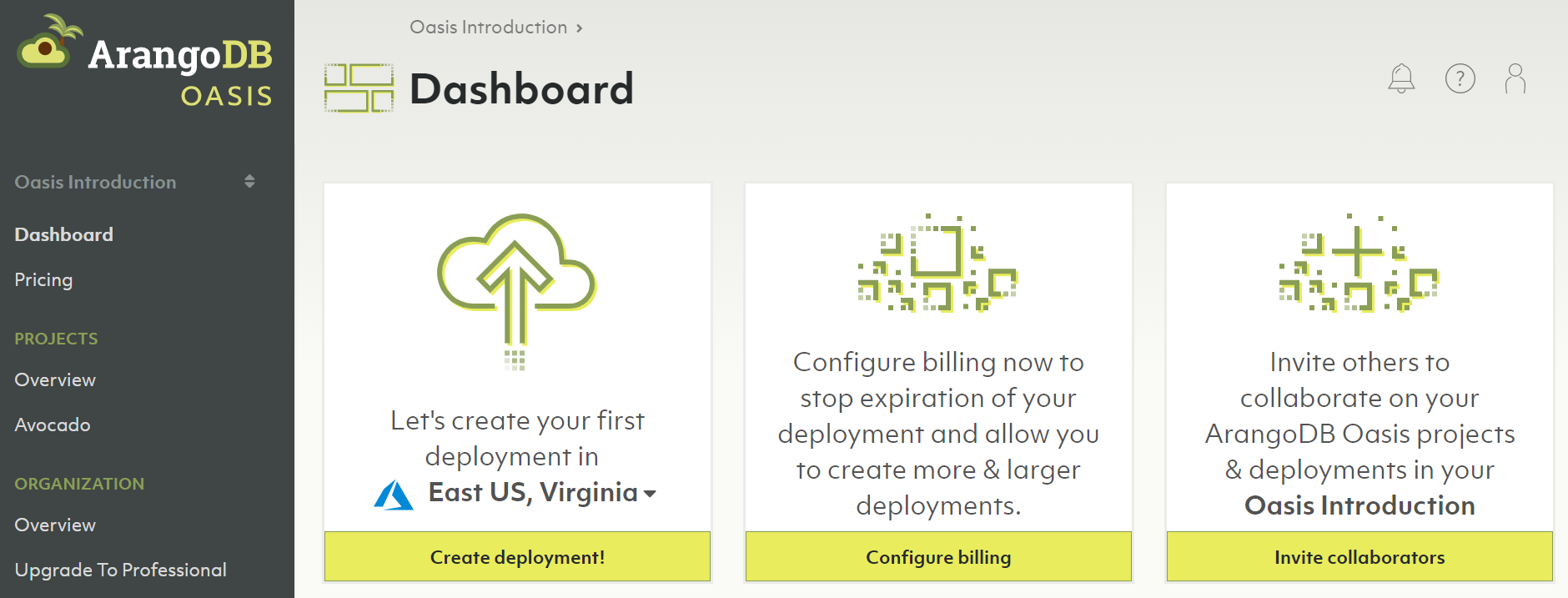Screen dimensions: 1568x598
Task: Click the Dashboard grid icon beside title
Action: 359,88
